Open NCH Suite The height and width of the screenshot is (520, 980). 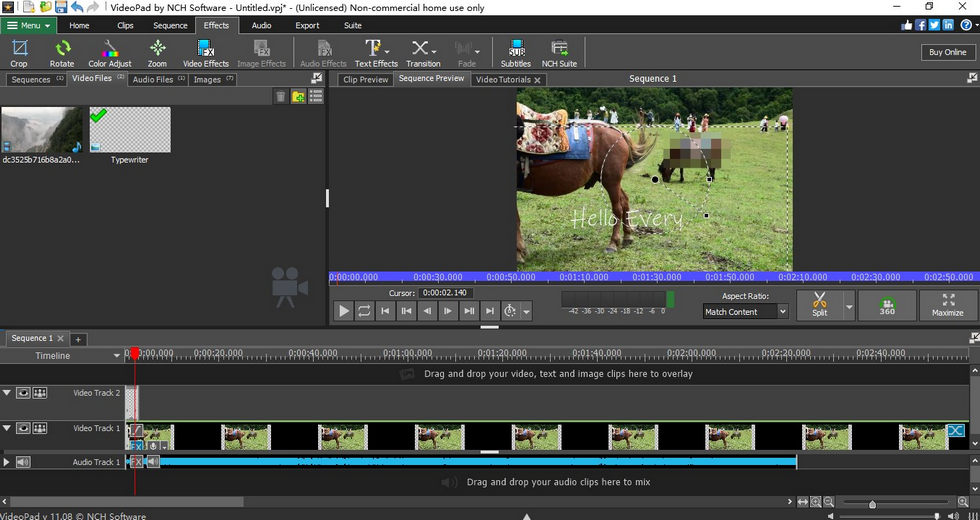pyautogui.click(x=559, y=52)
